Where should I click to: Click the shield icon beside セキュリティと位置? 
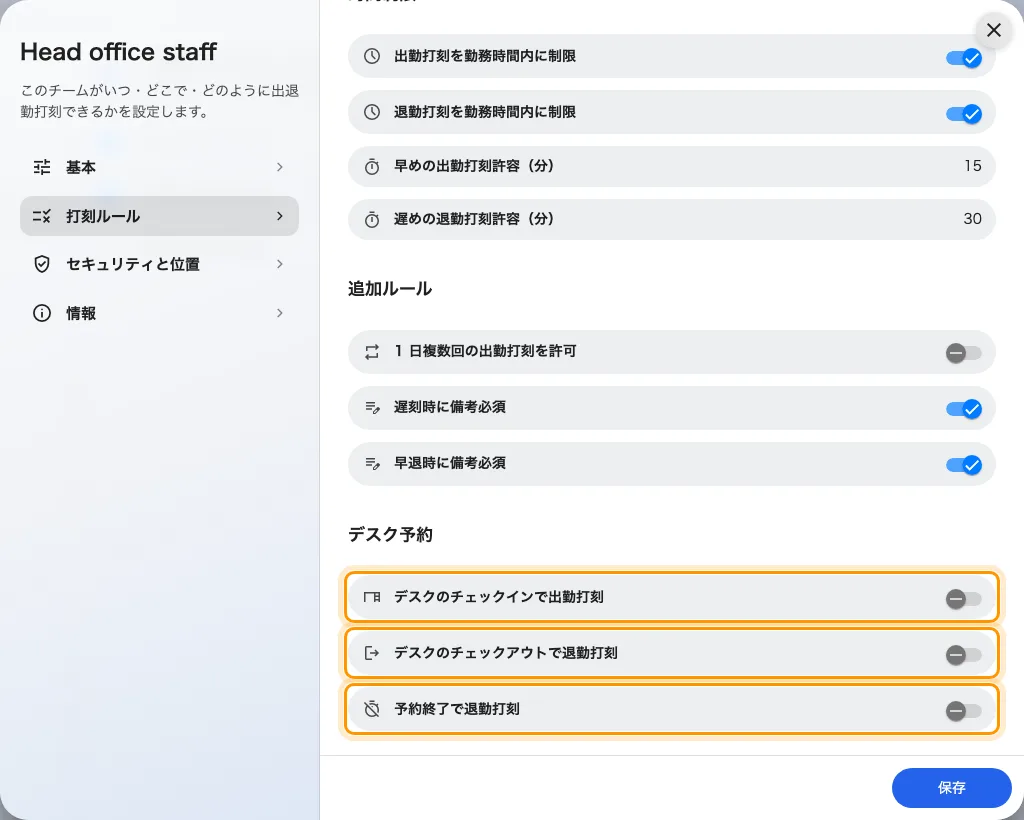pyautogui.click(x=42, y=264)
